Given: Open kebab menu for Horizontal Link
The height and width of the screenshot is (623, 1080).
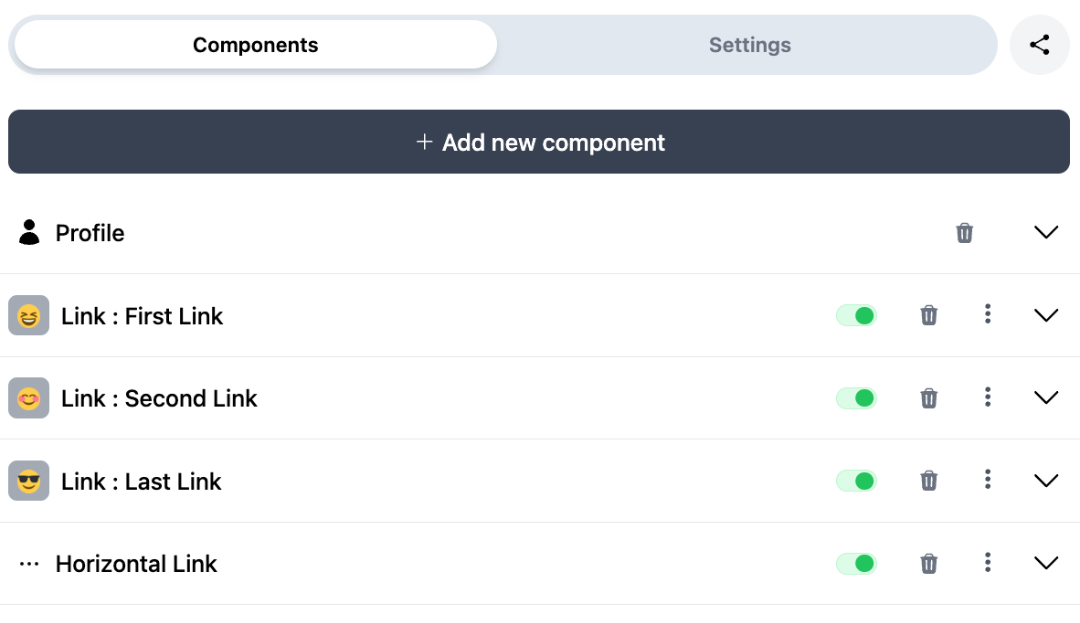Looking at the screenshot, I should [x=987, y=563].
